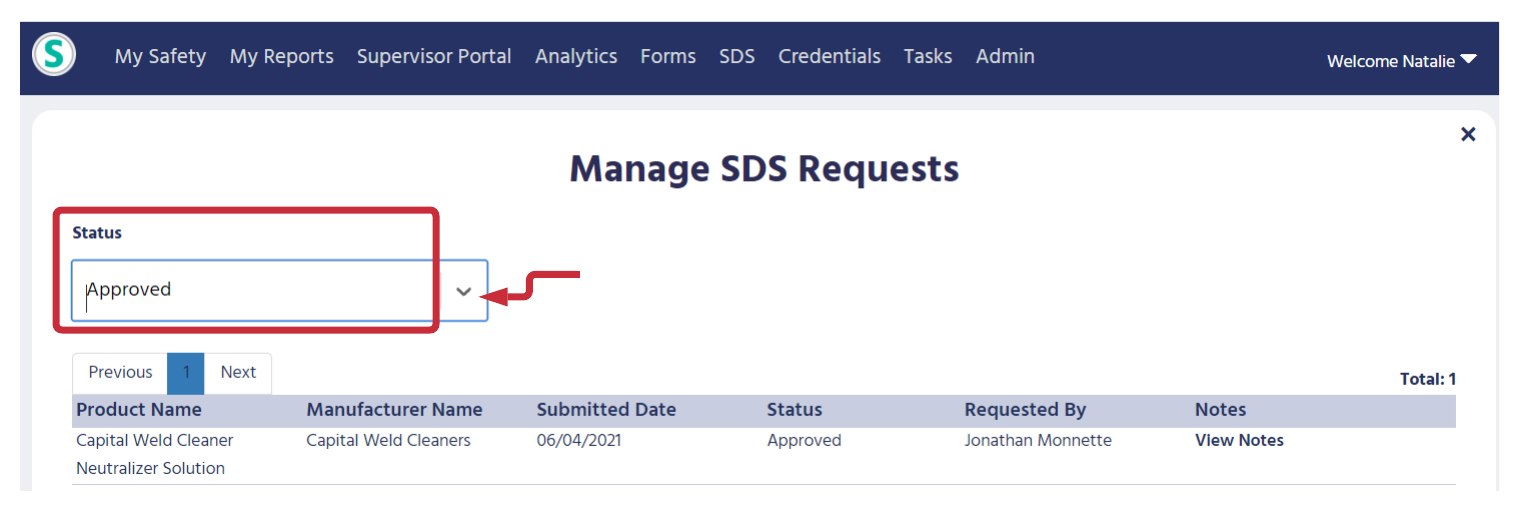1519x510 pixels.
Task: Open the Credentials page
Action: point(829,57)
